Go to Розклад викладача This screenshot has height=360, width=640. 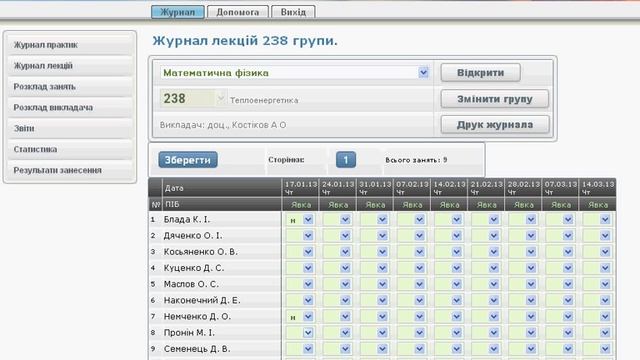pos(70,107)
